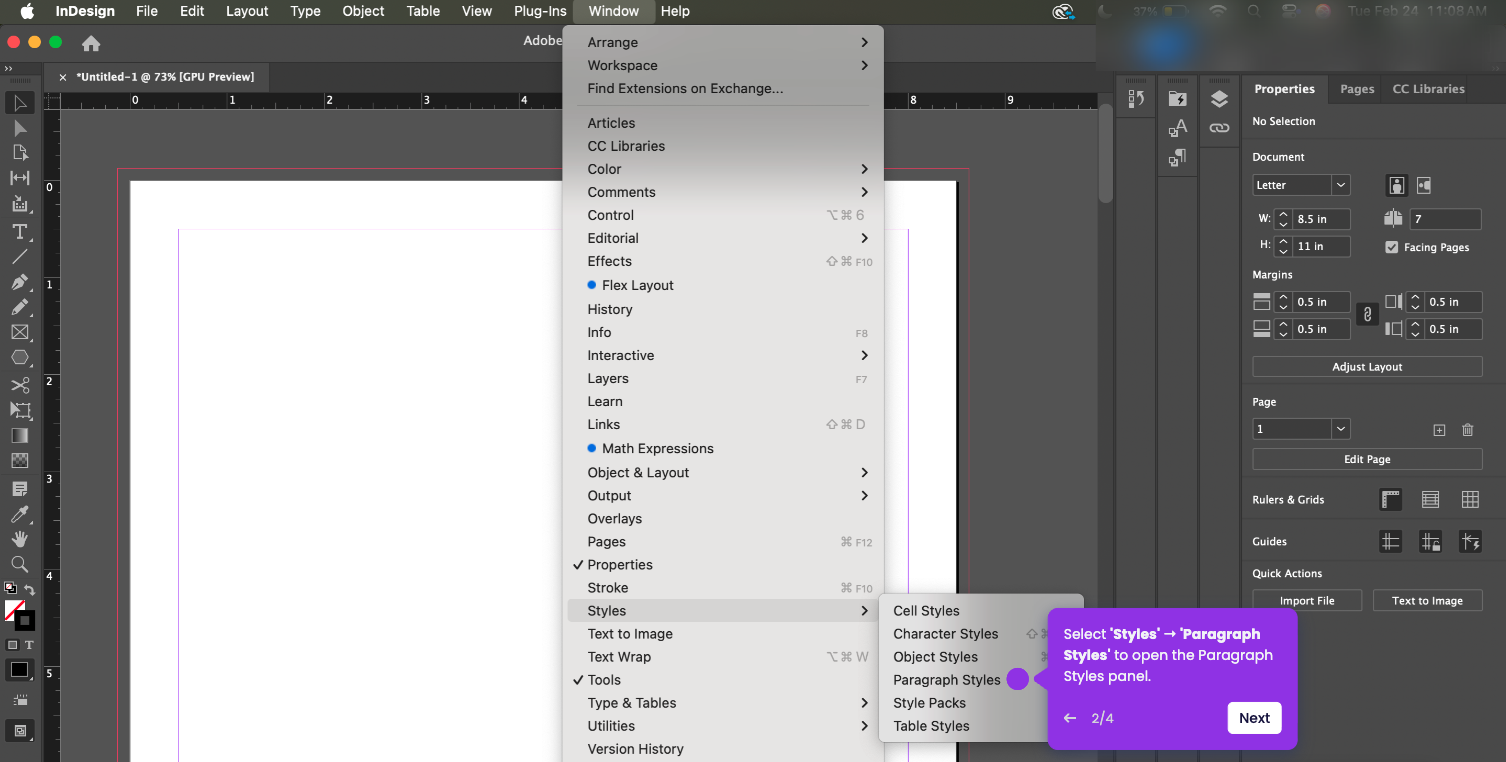Open the Paragraph Styles panel icon in dock
The width and height of the screenshot is (1506, 762).
(x=1177, y=157)
